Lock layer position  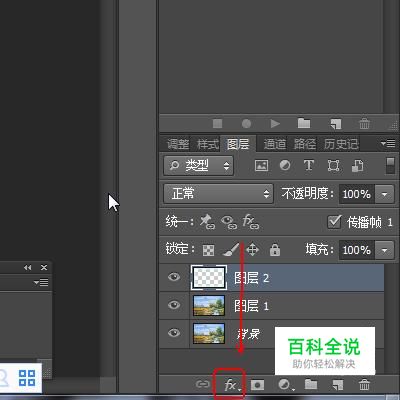pyautogui.click(x=252, y=250)
